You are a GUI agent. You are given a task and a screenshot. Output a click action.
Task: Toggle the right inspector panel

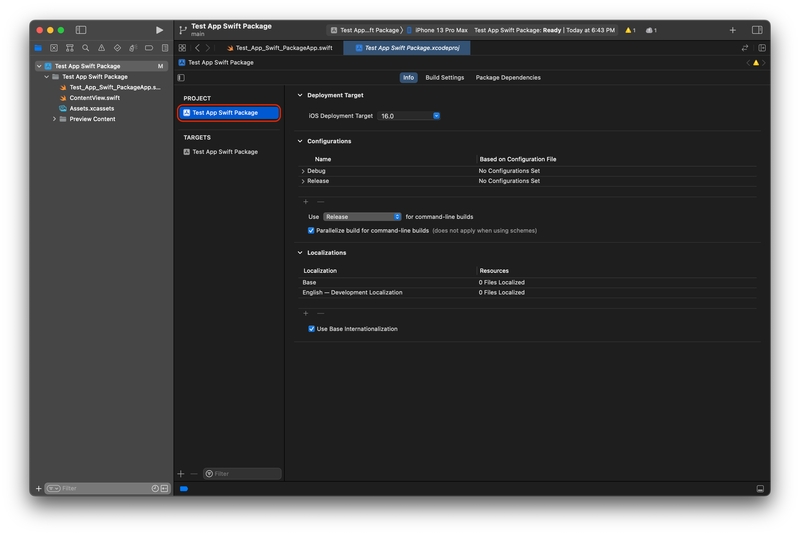tap(757, 30)
